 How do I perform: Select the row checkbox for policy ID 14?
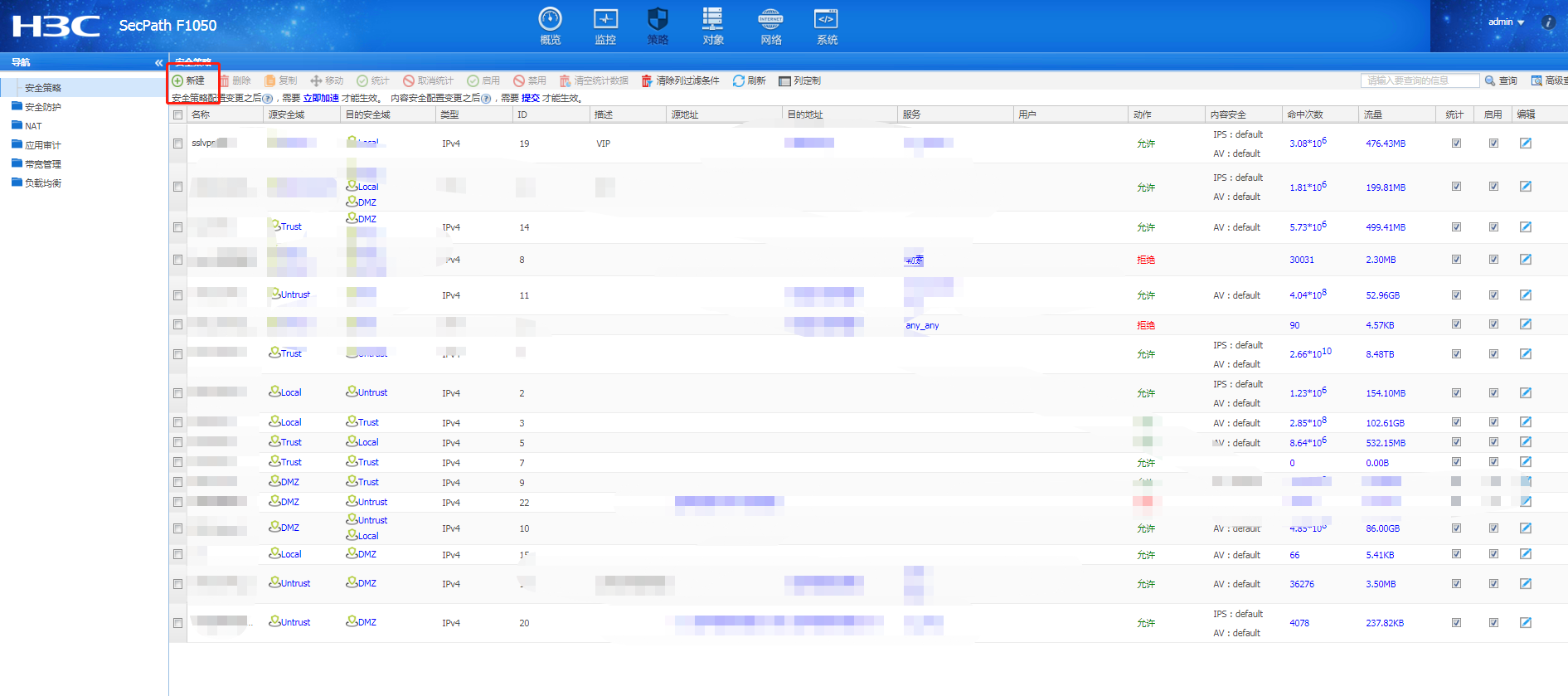pyautogui.click(x=177, y=226)
